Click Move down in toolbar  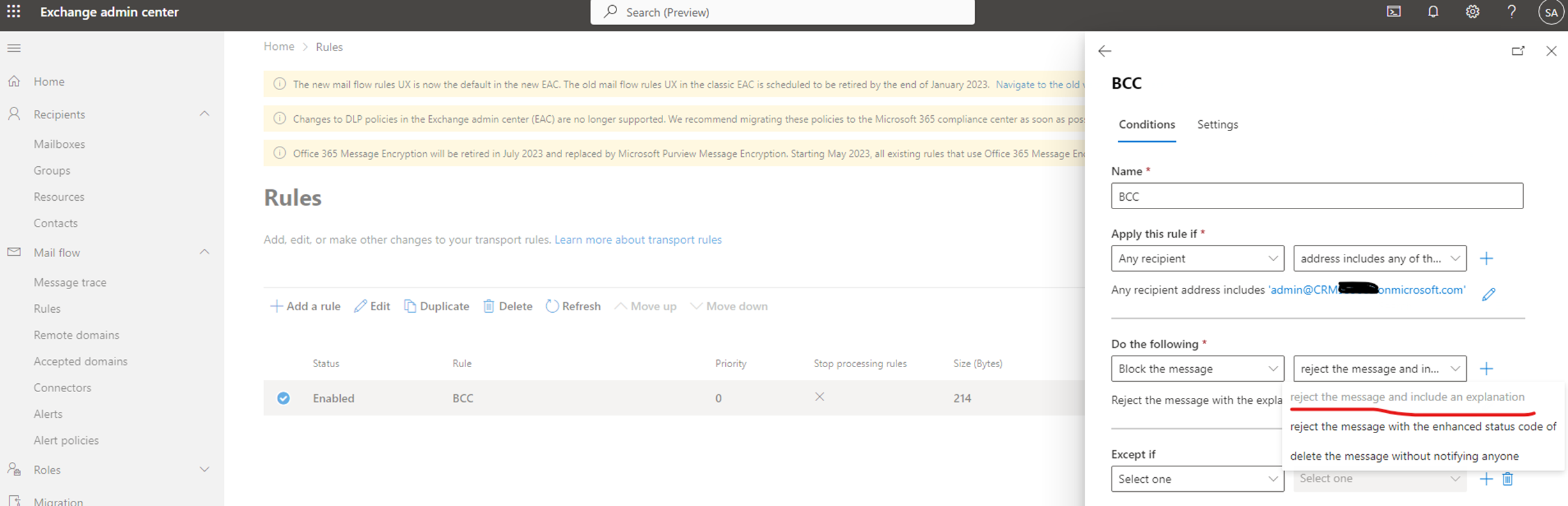729,306
